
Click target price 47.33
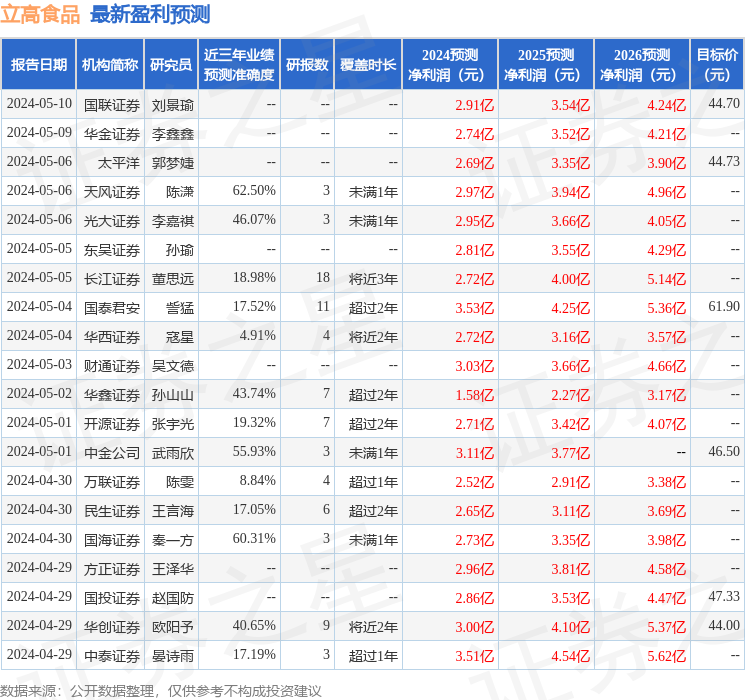click(724, 596)
